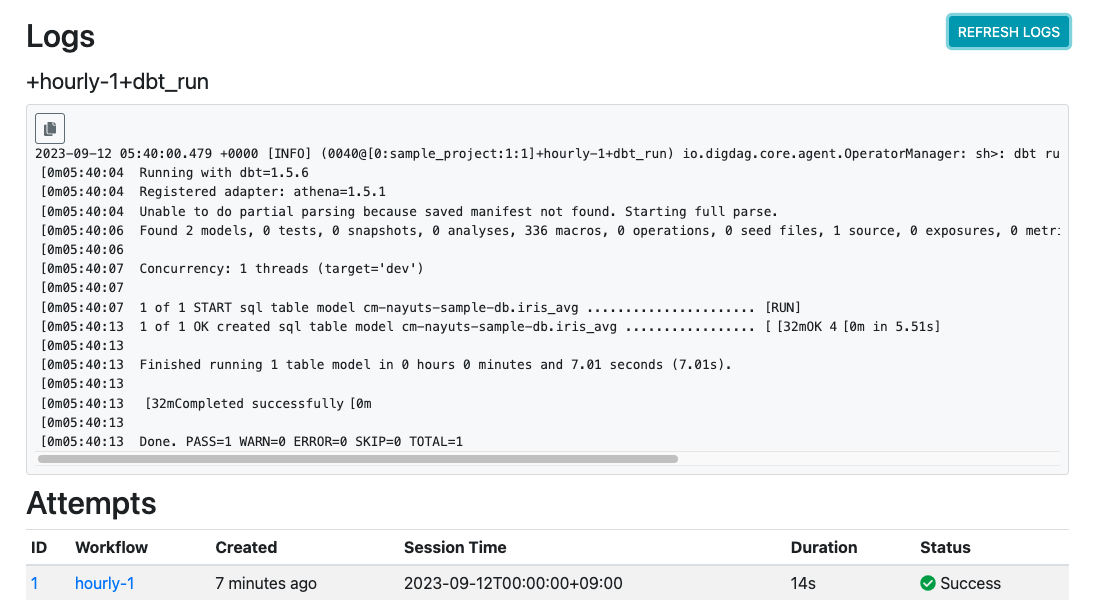
Task: Click the session time 2023-09-12T00:00:00+09:00 cell
Action: 513,583
